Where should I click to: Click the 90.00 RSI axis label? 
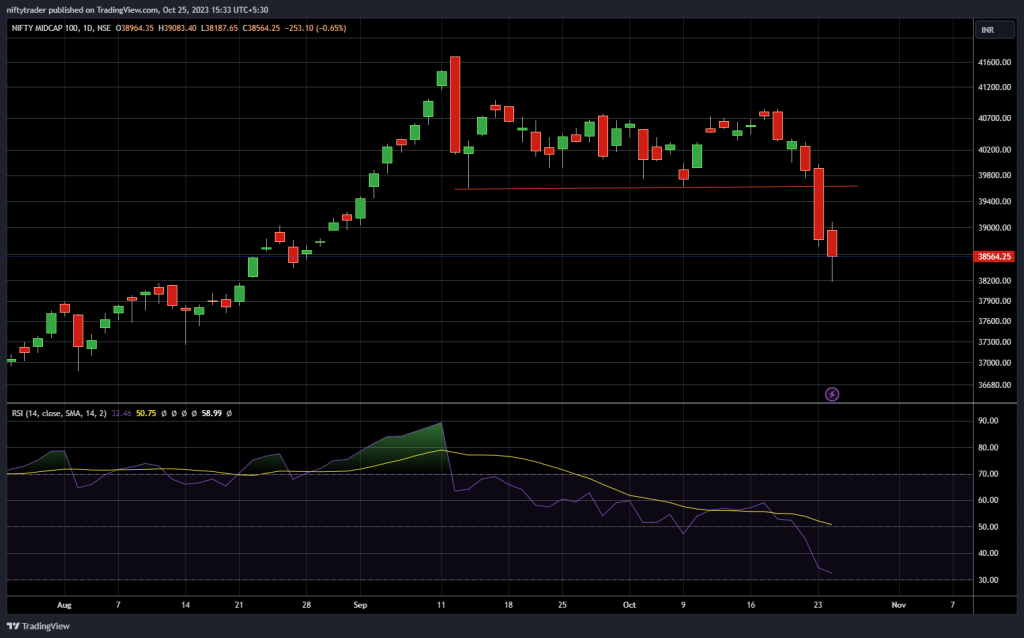coord(988,421)
